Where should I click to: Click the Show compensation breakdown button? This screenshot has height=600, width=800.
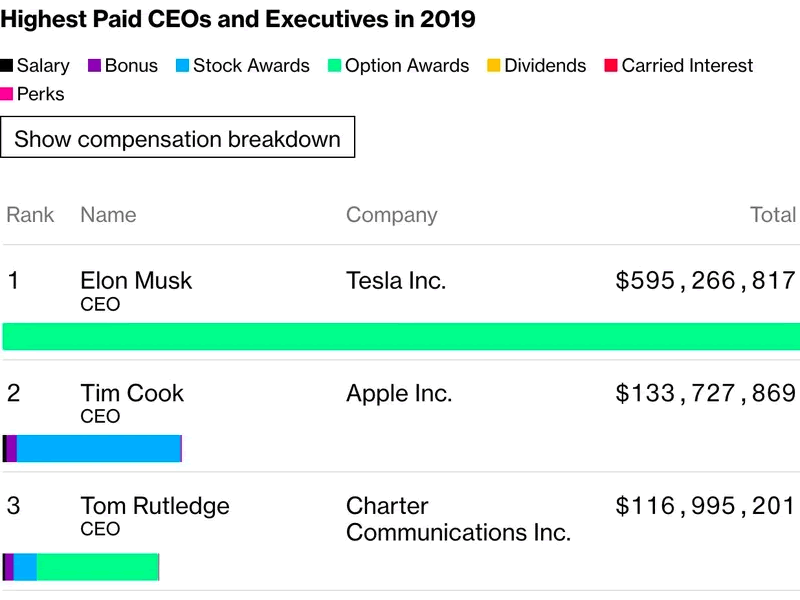tap(177, 138)
